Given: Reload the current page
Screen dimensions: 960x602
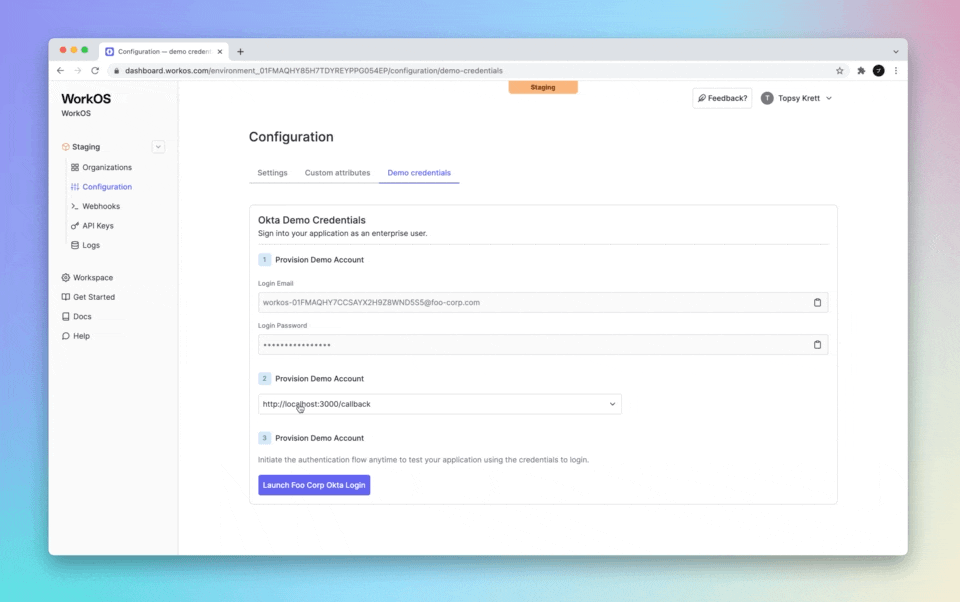Looking at the screenshot, I should 95,70.
